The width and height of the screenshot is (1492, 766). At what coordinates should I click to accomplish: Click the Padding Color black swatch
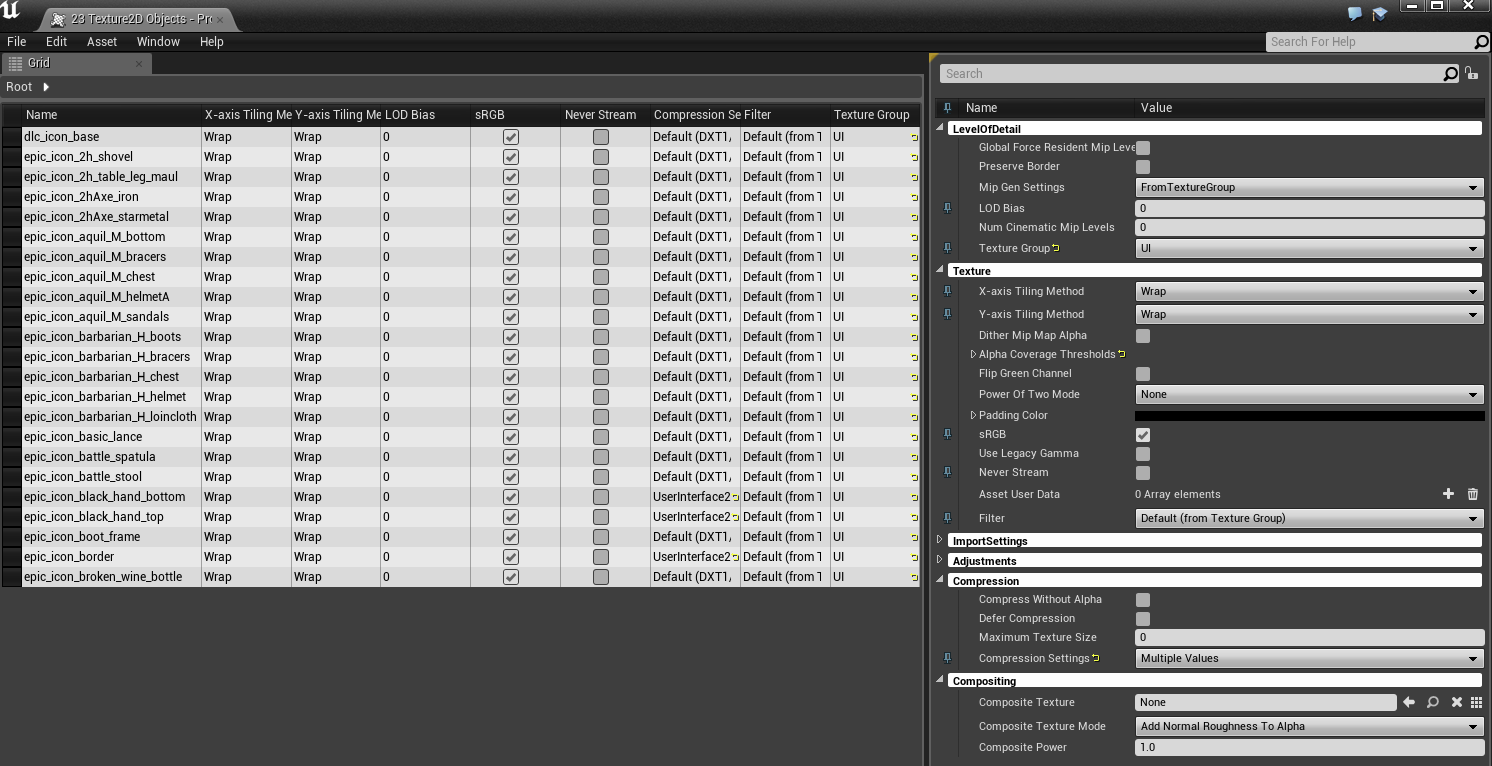(x=1309, y=415)
